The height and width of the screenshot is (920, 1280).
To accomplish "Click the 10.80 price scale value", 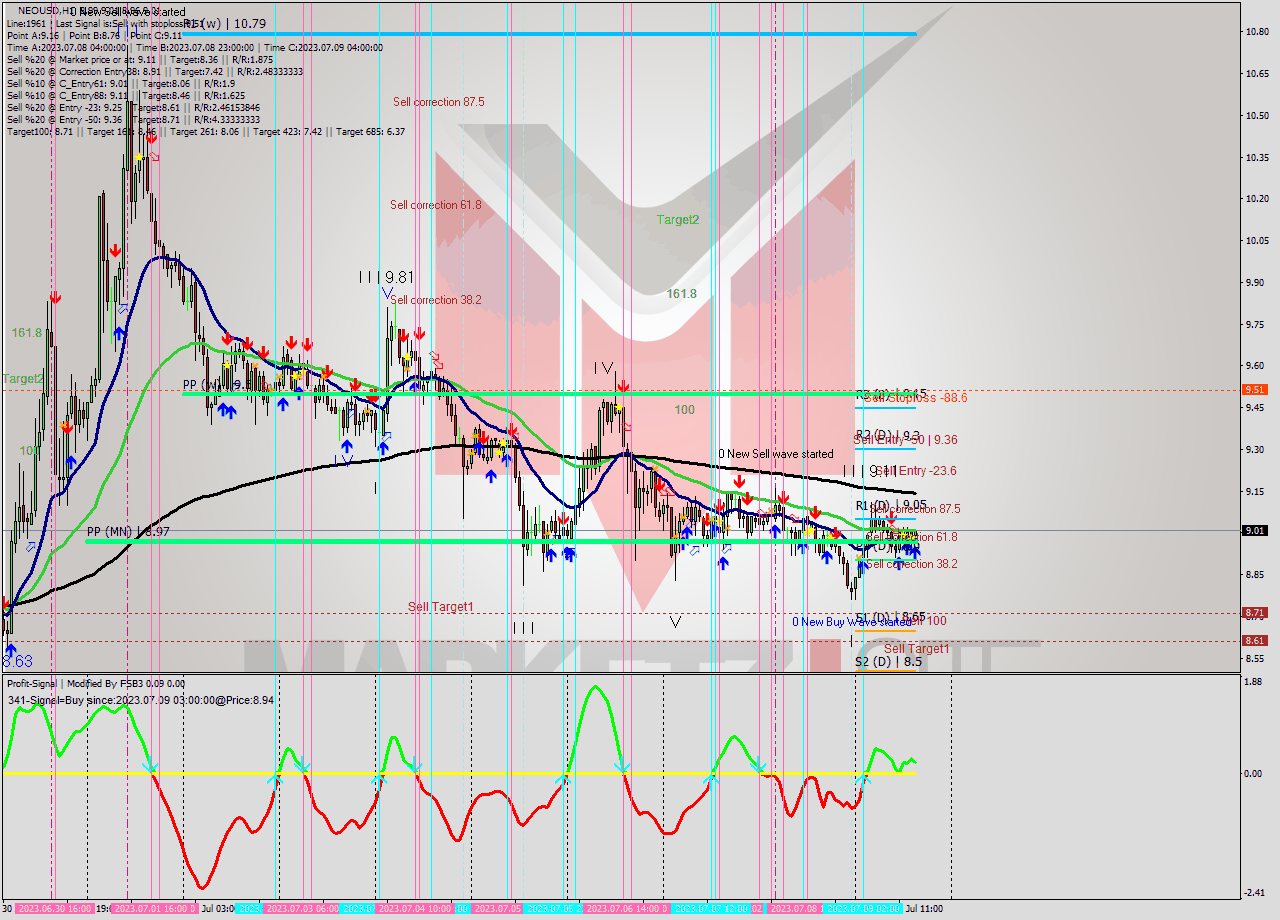I will 1255,32.
